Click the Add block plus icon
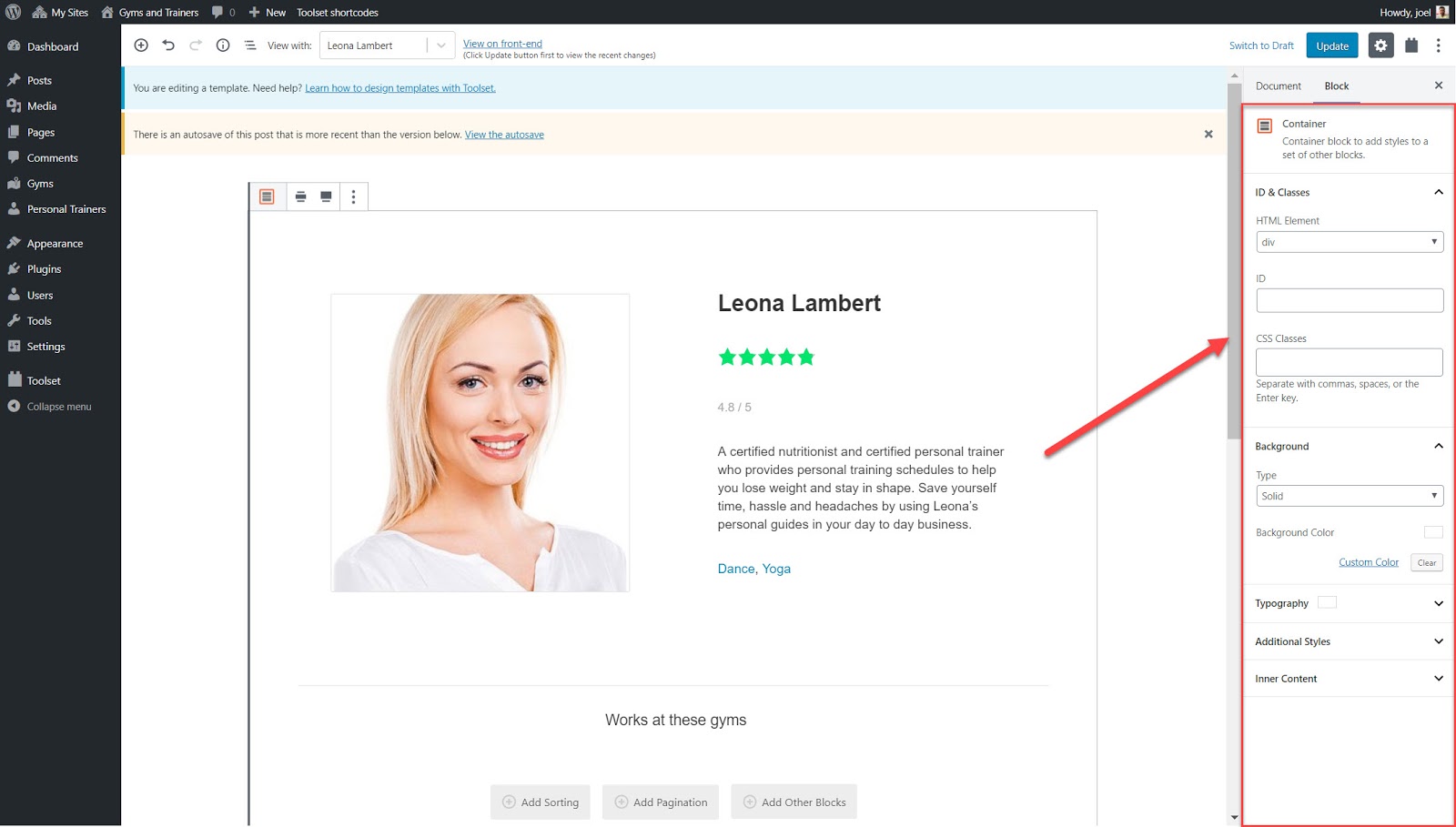 pyautogui.click(x=141, y=45)
